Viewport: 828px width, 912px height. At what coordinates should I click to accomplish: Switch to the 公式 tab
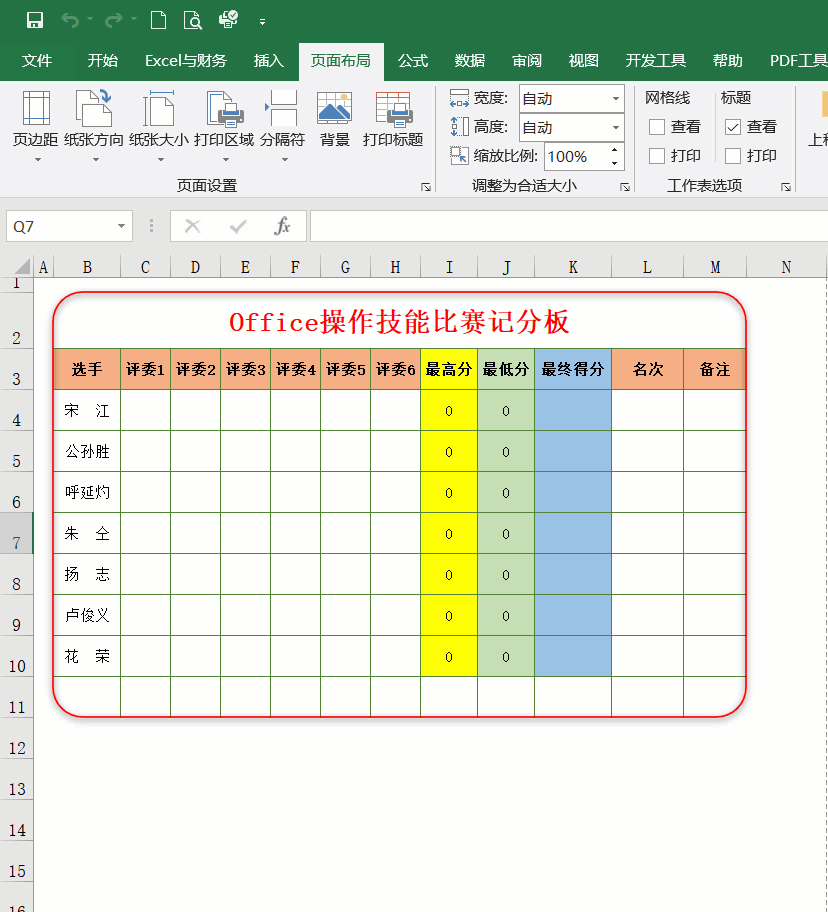[x=413, y=60]
